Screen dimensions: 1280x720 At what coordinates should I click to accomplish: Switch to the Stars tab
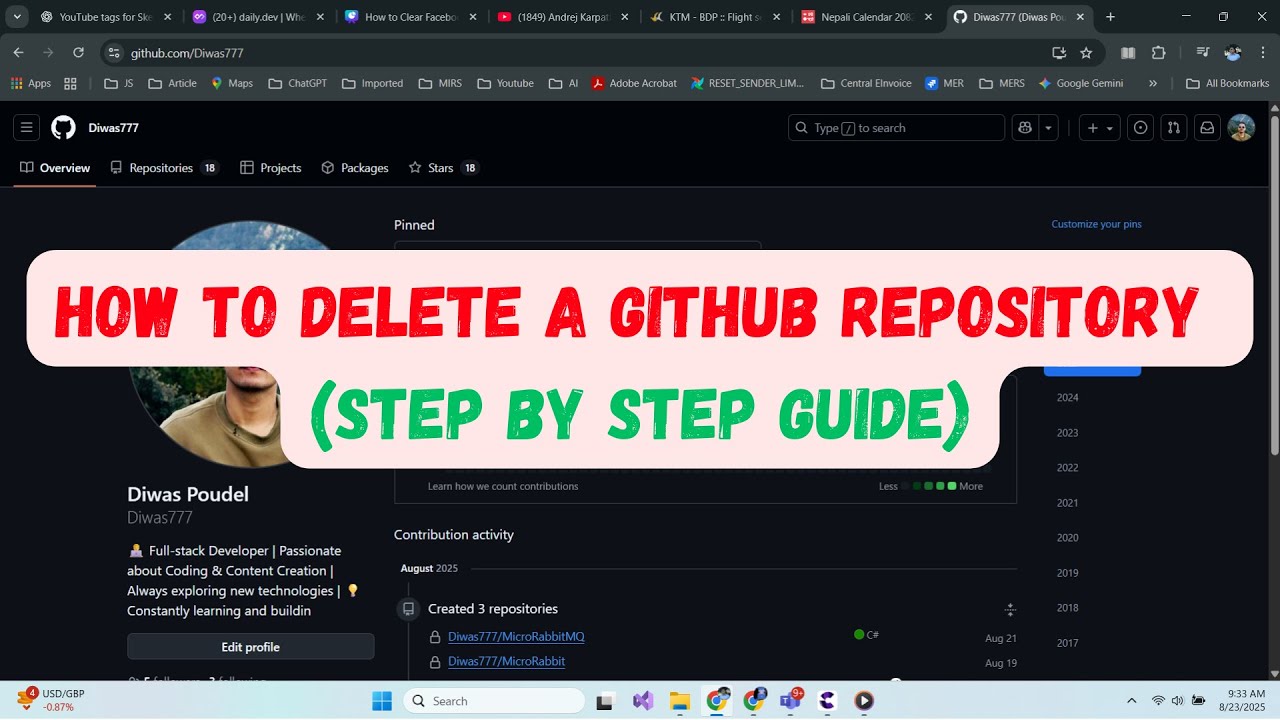pyautogui.click(x=444, y=168)
